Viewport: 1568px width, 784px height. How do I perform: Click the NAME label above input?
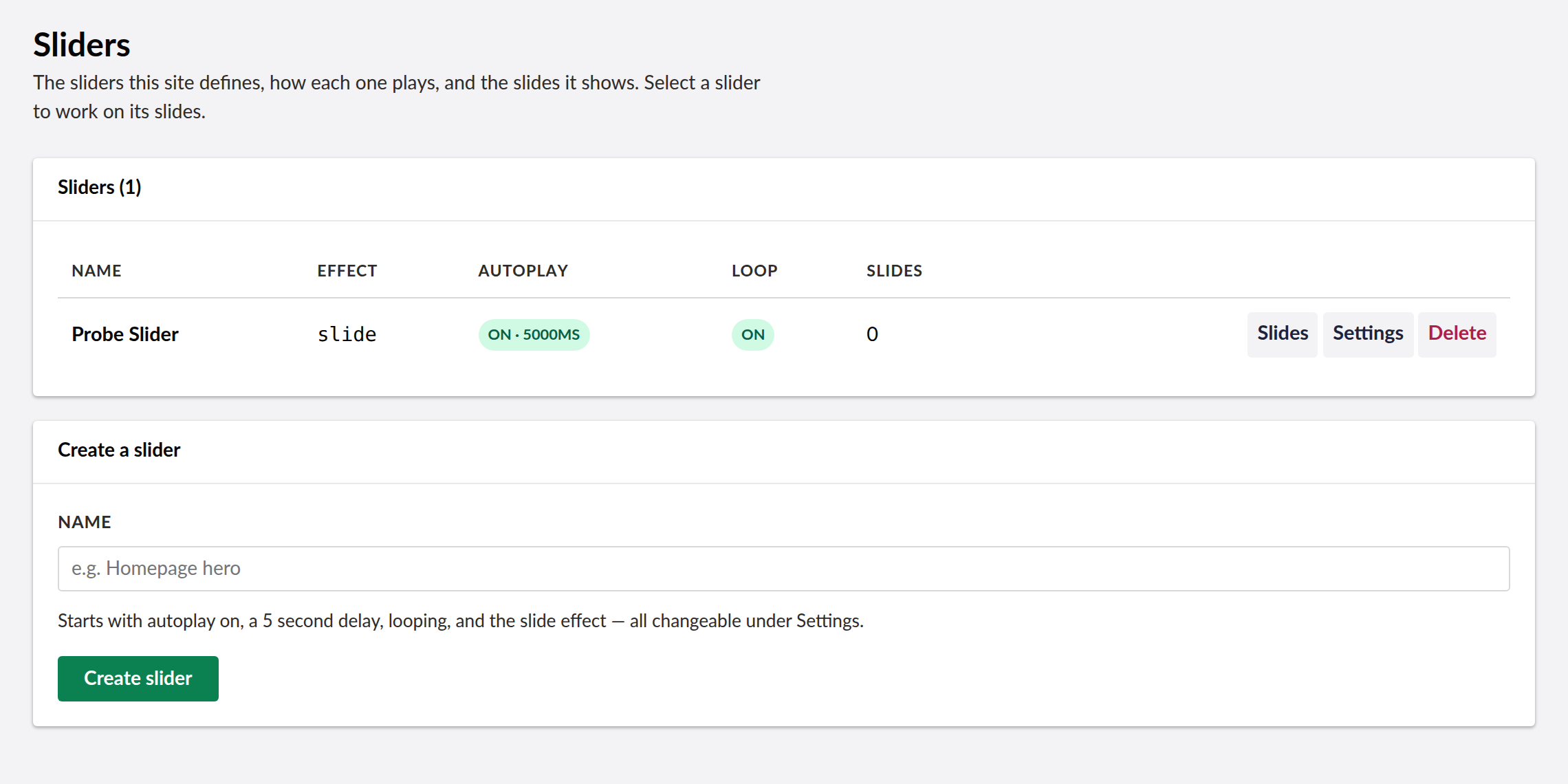85,522
